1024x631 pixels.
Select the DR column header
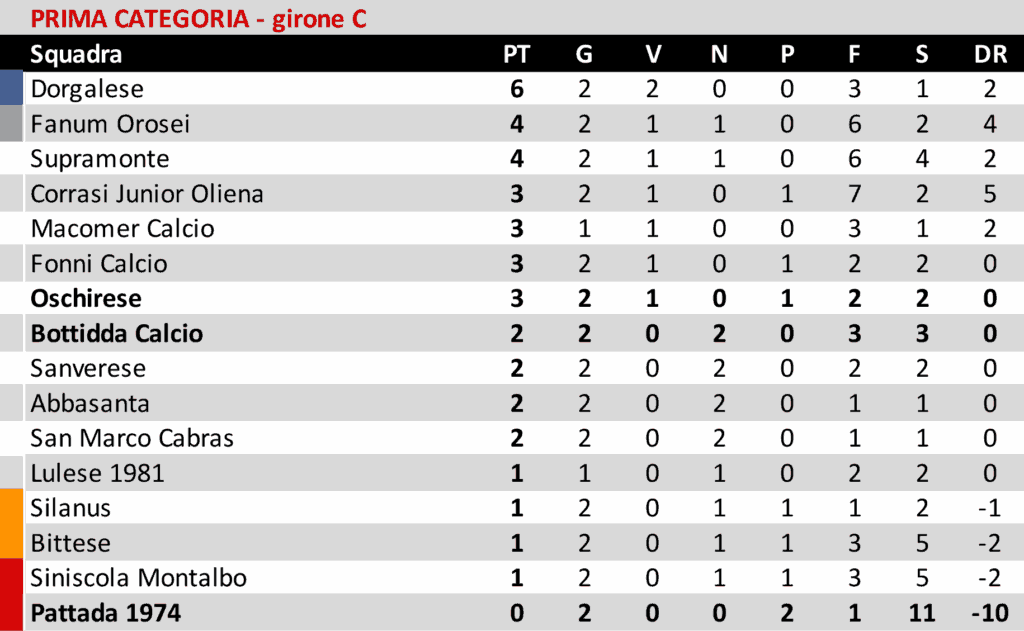(990, 54)
